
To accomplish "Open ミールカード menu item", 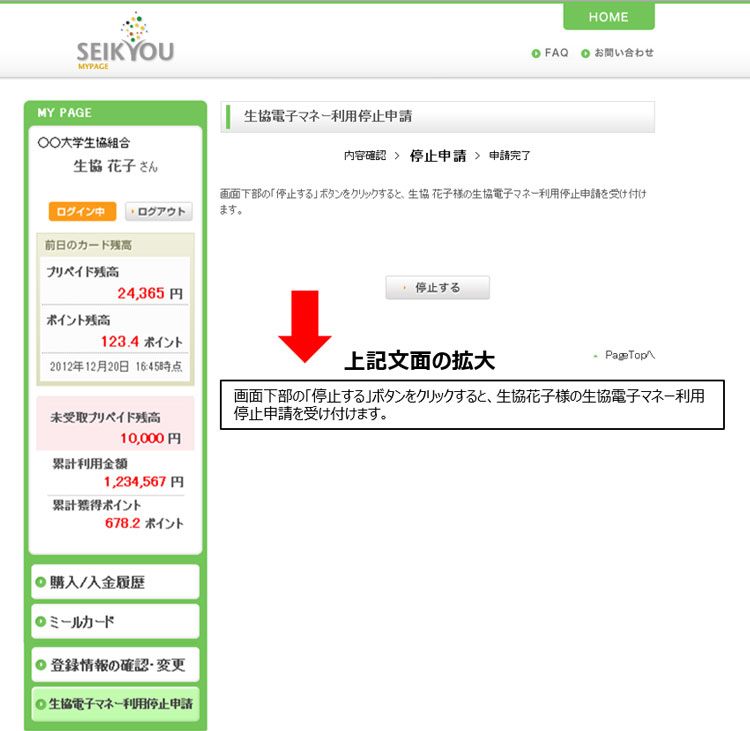I will coord(115,621).
